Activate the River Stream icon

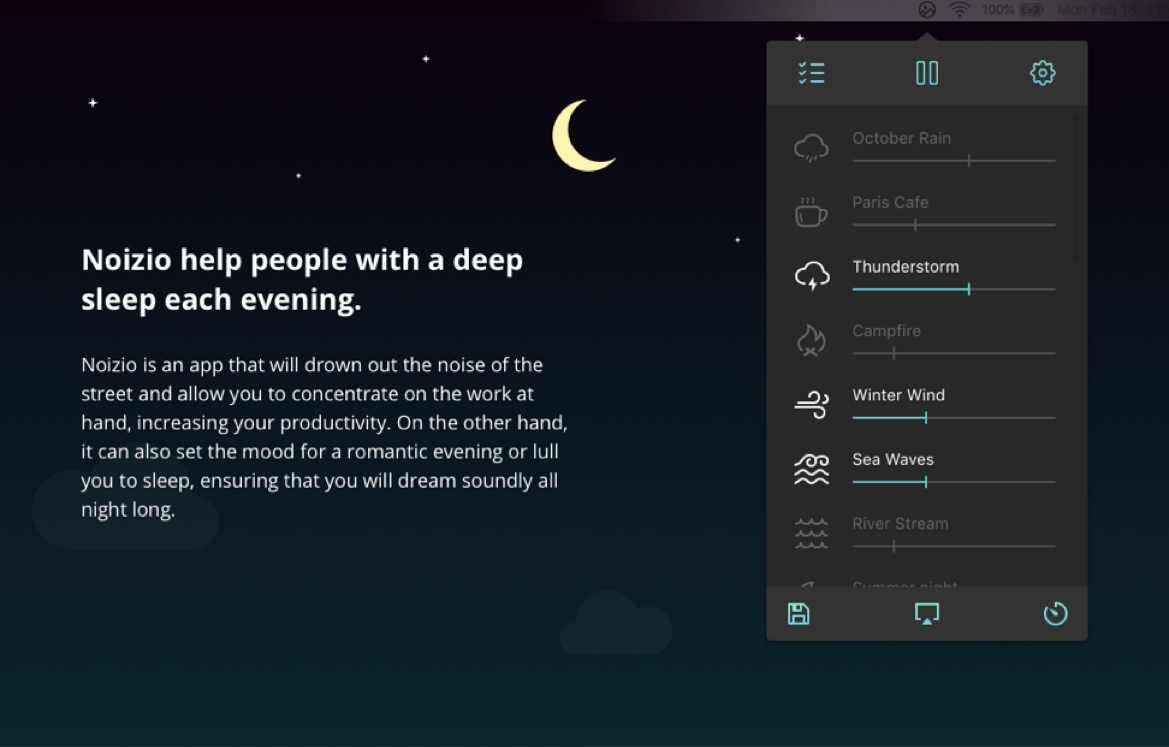(811, 534)
